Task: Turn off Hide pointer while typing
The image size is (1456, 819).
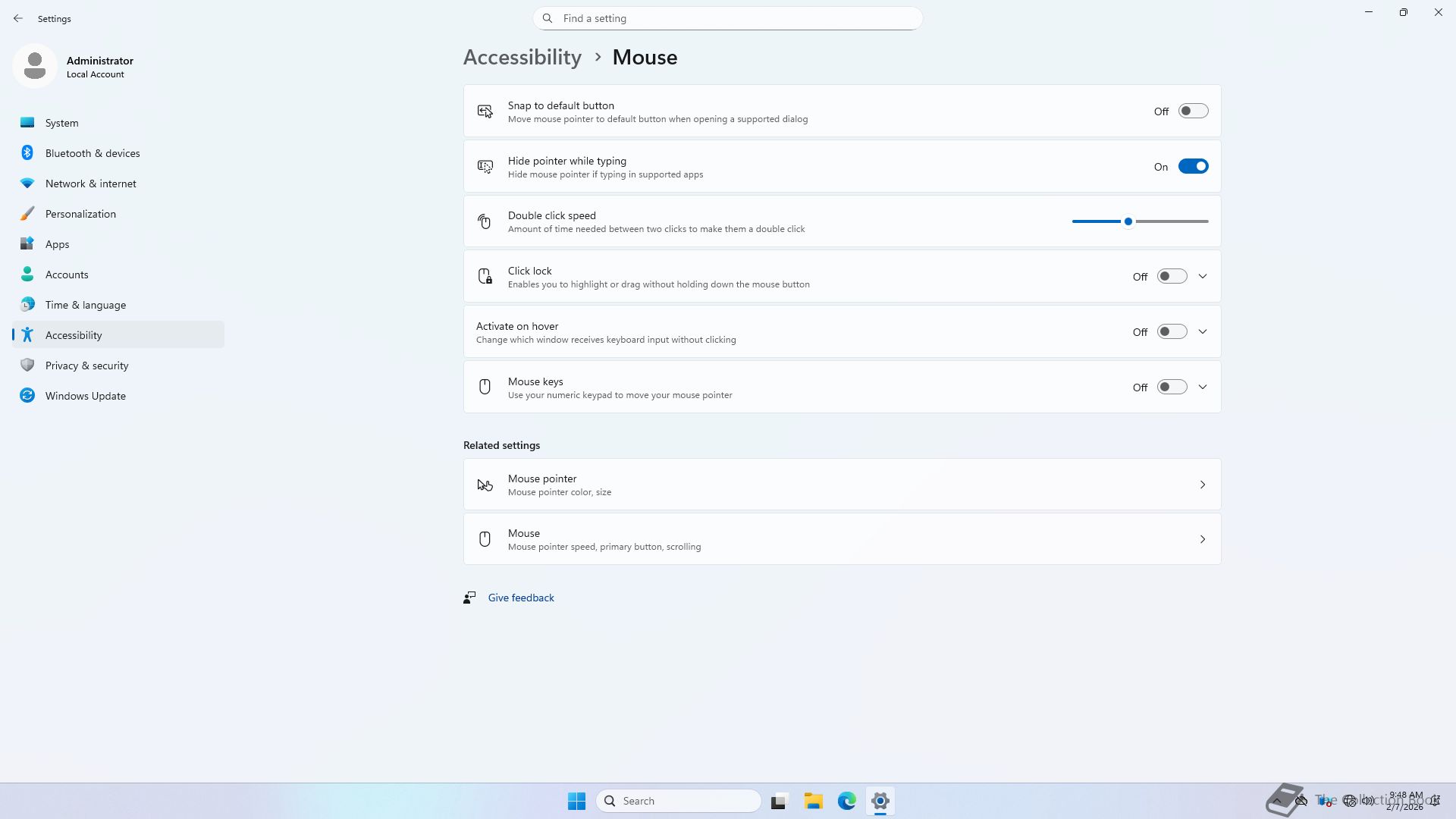Action: tap(1193, 167)
